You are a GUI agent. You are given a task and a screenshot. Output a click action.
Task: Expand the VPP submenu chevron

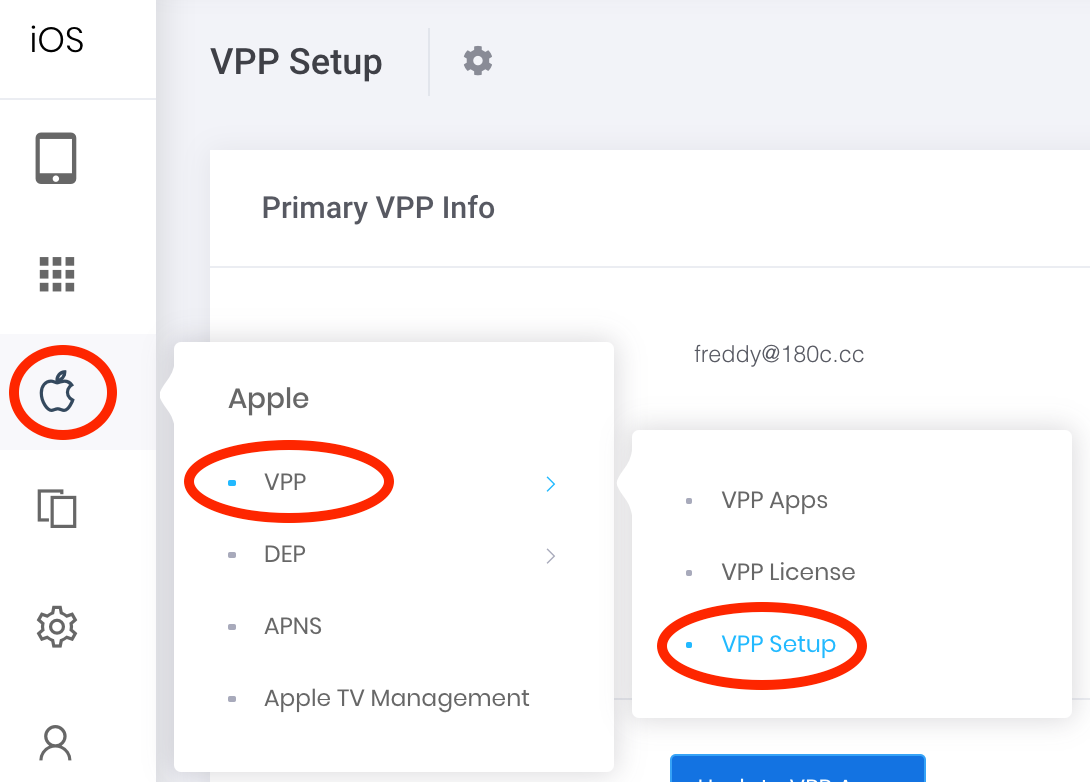coord(550,484)
